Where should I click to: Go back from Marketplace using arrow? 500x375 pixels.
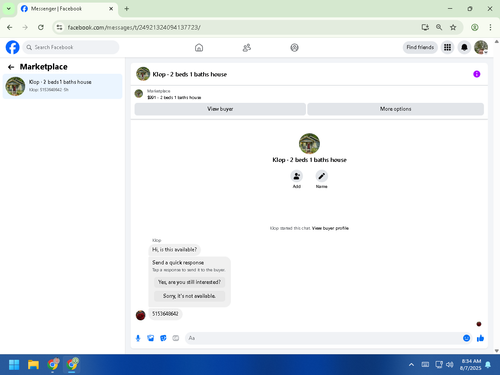click(x=11, y=67)
